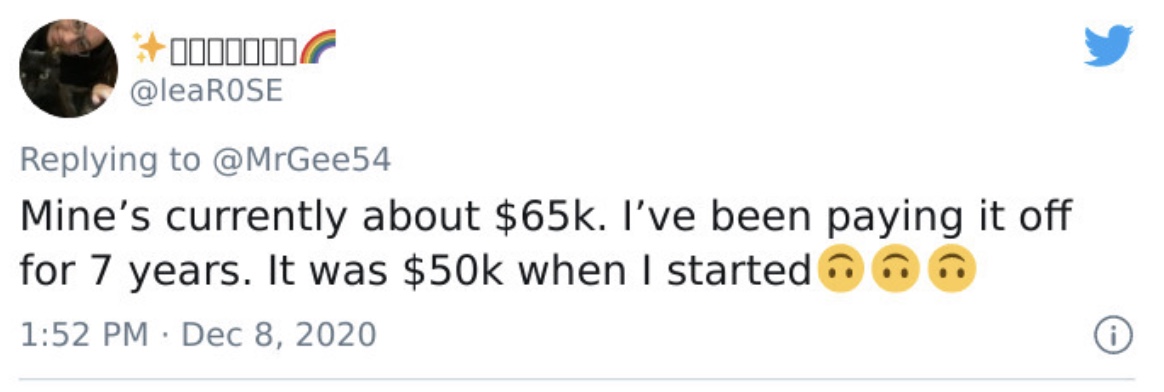Open the Dec 8, 2020 date link

(x=278, y=335)
